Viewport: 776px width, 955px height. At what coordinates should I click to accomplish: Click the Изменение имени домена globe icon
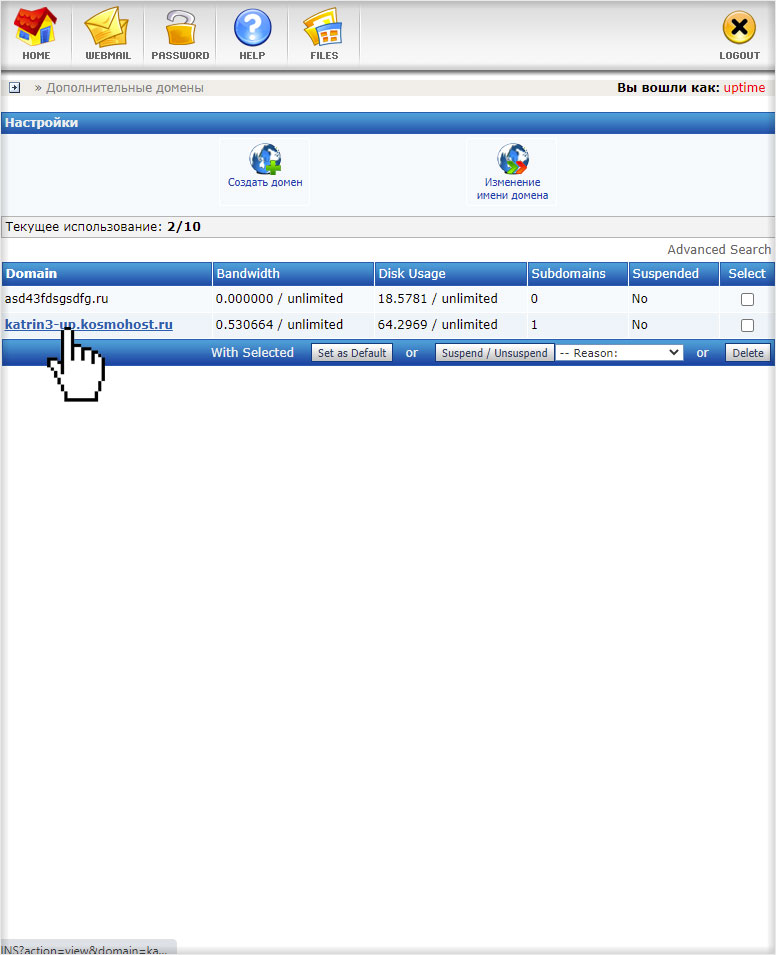coord(512,158)
